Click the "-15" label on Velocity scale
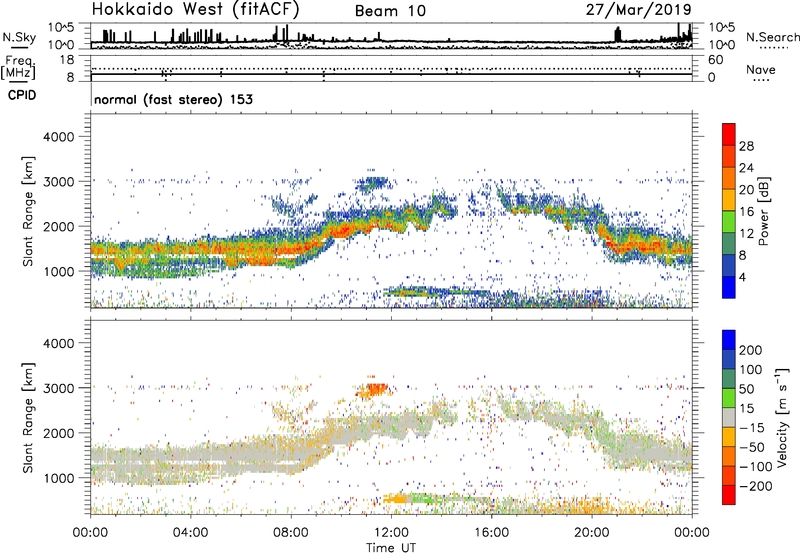 point(752,428)
